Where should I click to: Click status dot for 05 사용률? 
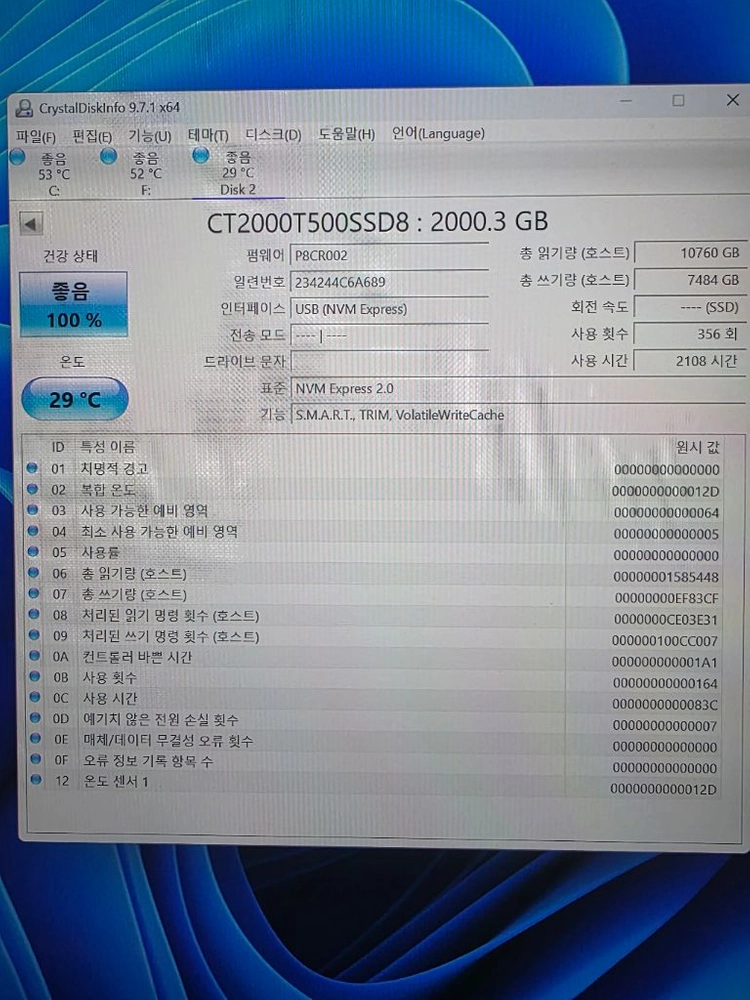click(x=33, y=552)
